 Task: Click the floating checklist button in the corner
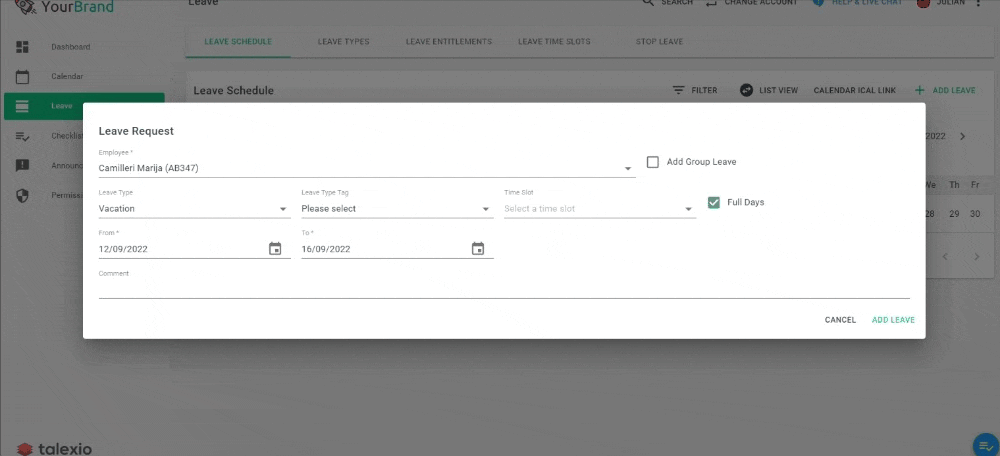[x=987, y=445]
